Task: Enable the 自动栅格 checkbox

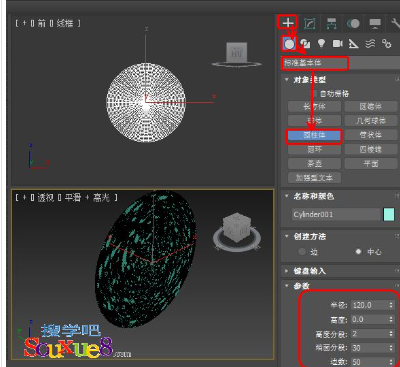Action: click(x=314, y=94)
